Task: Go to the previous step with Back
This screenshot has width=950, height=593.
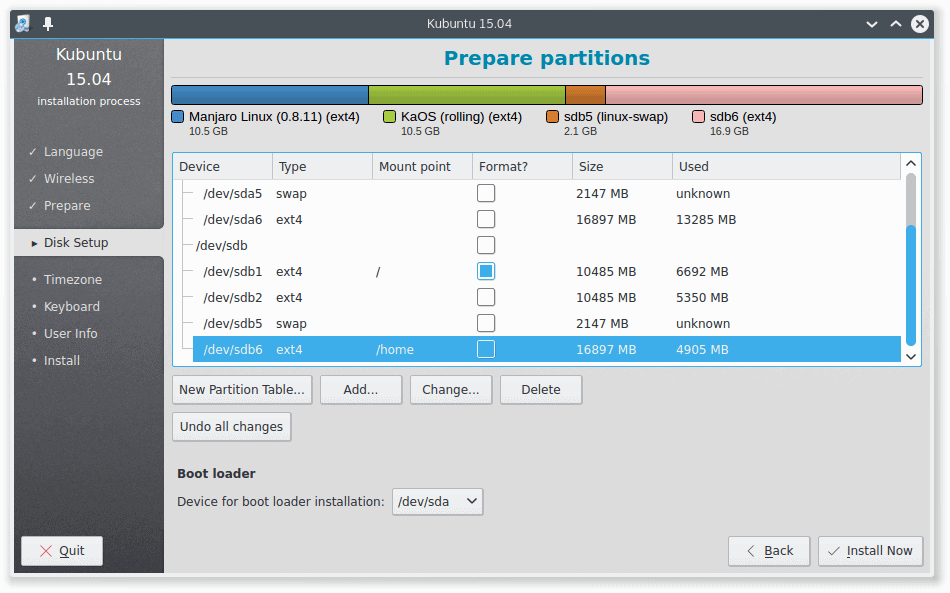Action: tap(769, 551)
